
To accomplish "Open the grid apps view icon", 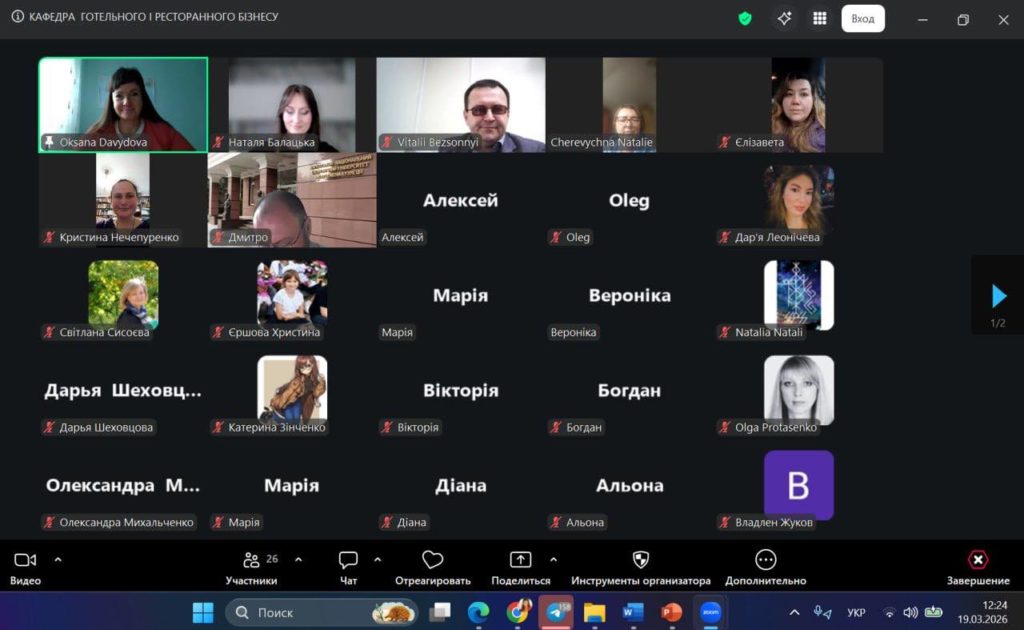I will click(820, 18).
